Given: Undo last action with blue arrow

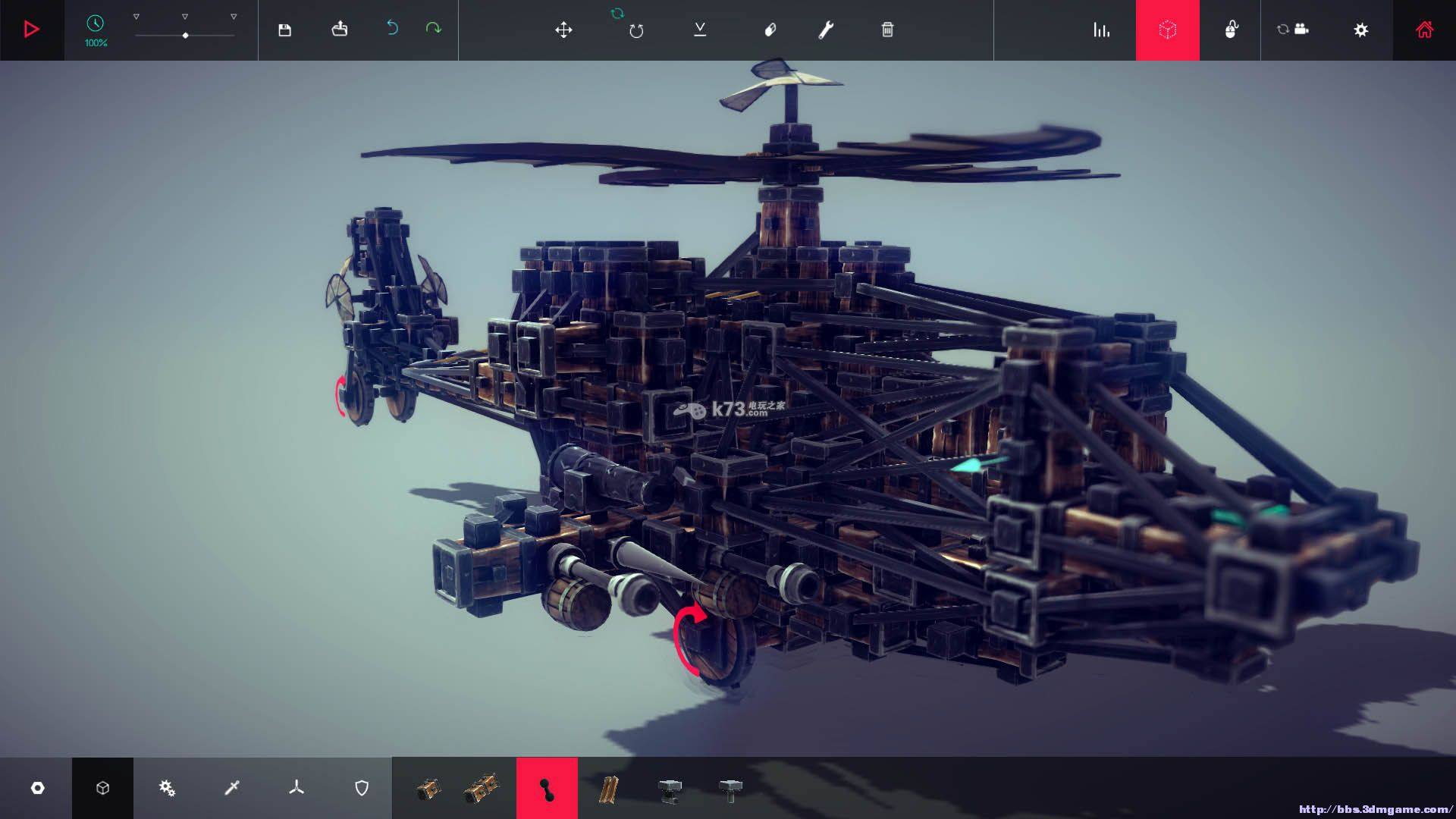Looking at the screenshot, I should point(392,29).
